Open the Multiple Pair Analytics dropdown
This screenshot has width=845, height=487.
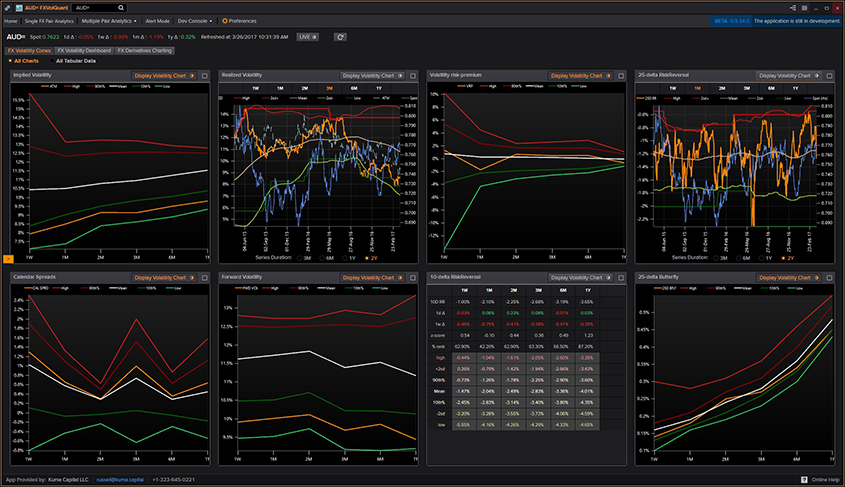(110, 20)
